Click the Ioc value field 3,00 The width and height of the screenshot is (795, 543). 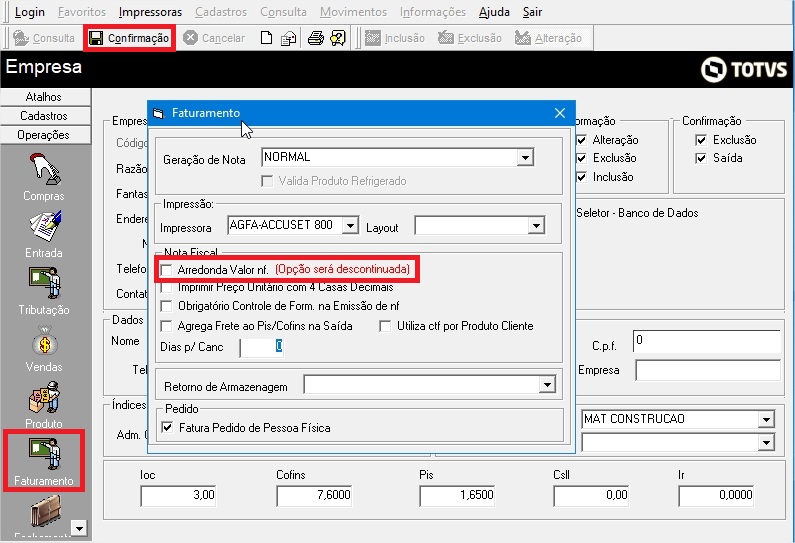(x=179, y=495)
